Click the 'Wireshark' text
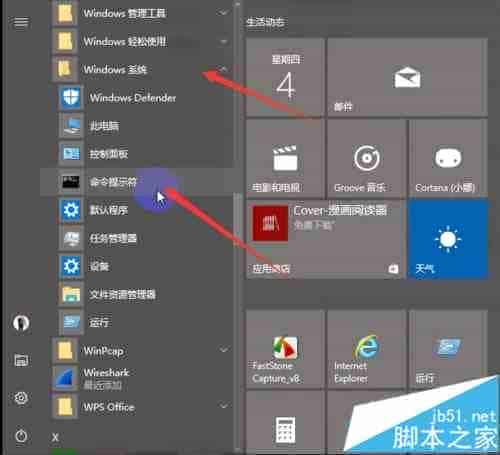The width and height of the screenshot is (500, 455). pos(106,372)
